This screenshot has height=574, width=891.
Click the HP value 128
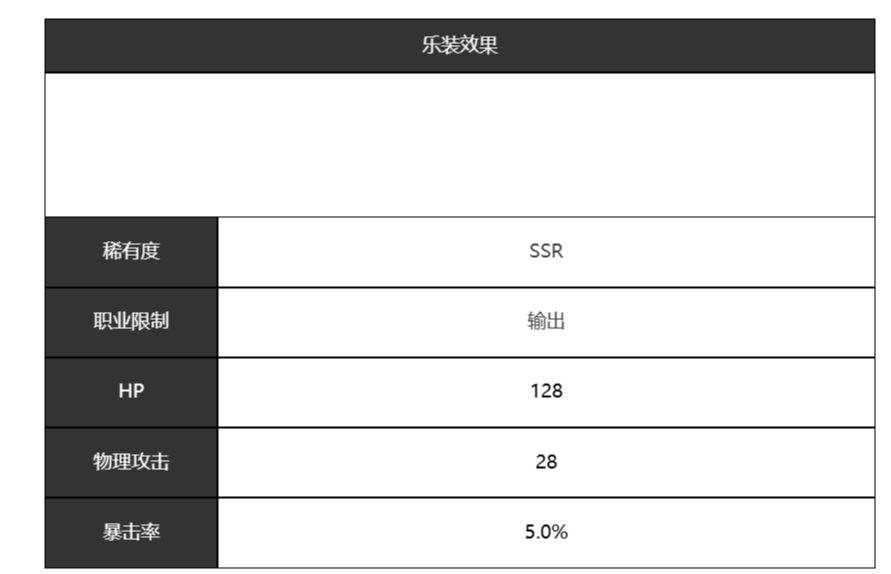click(x=546, y=391)
